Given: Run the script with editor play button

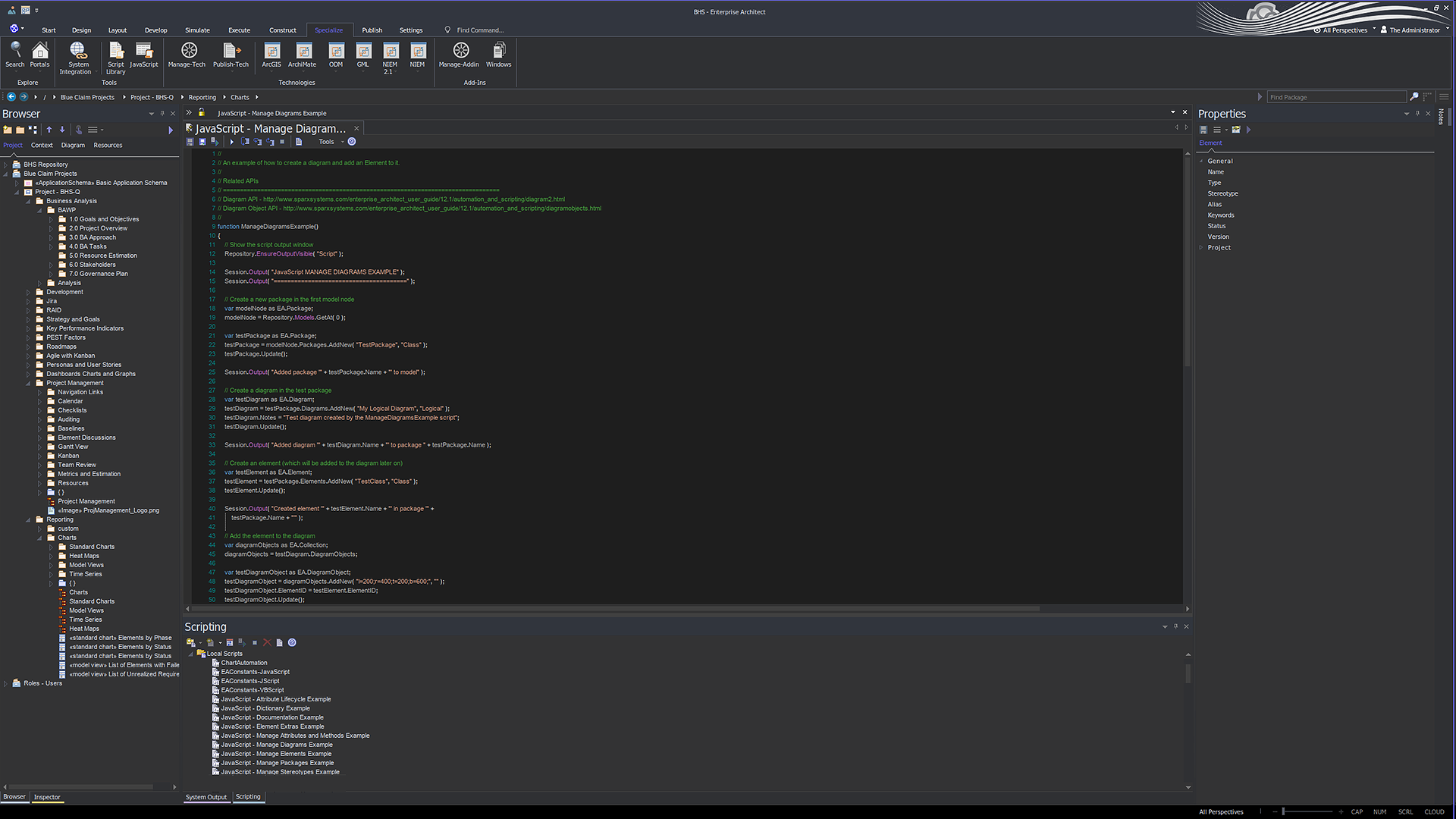Looking at the screenshot, I should tap(232, 142).
